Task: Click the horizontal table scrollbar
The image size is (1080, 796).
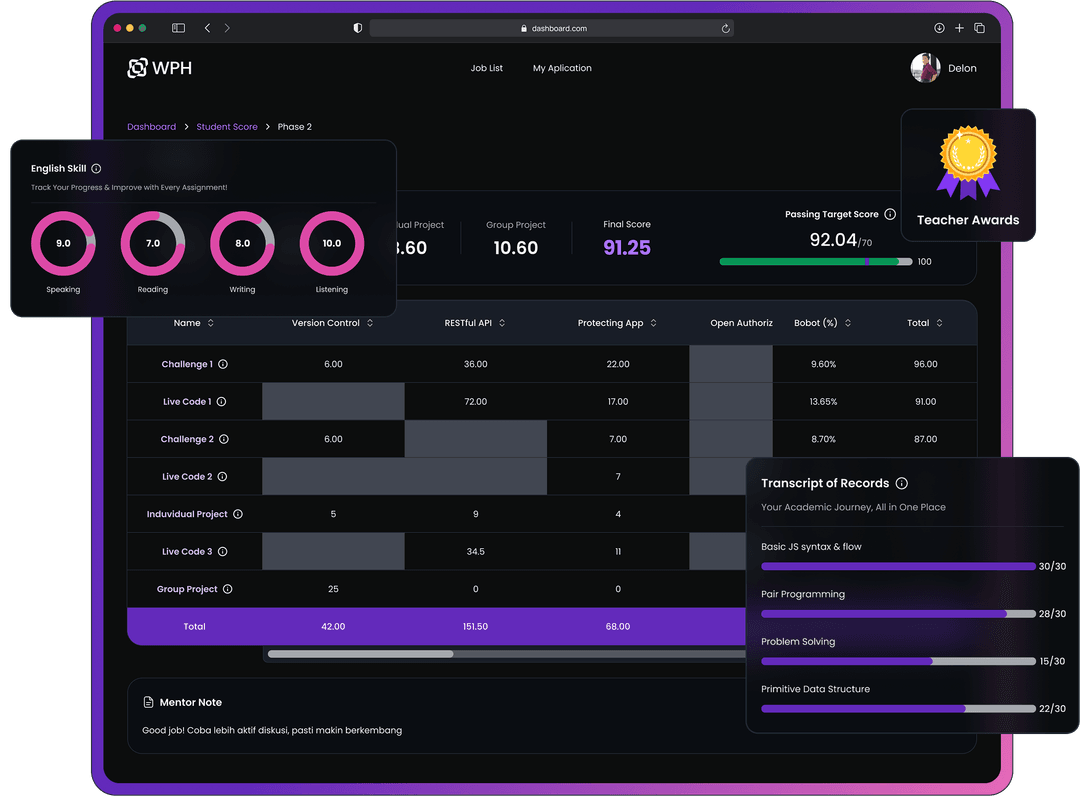Action: 360,654
